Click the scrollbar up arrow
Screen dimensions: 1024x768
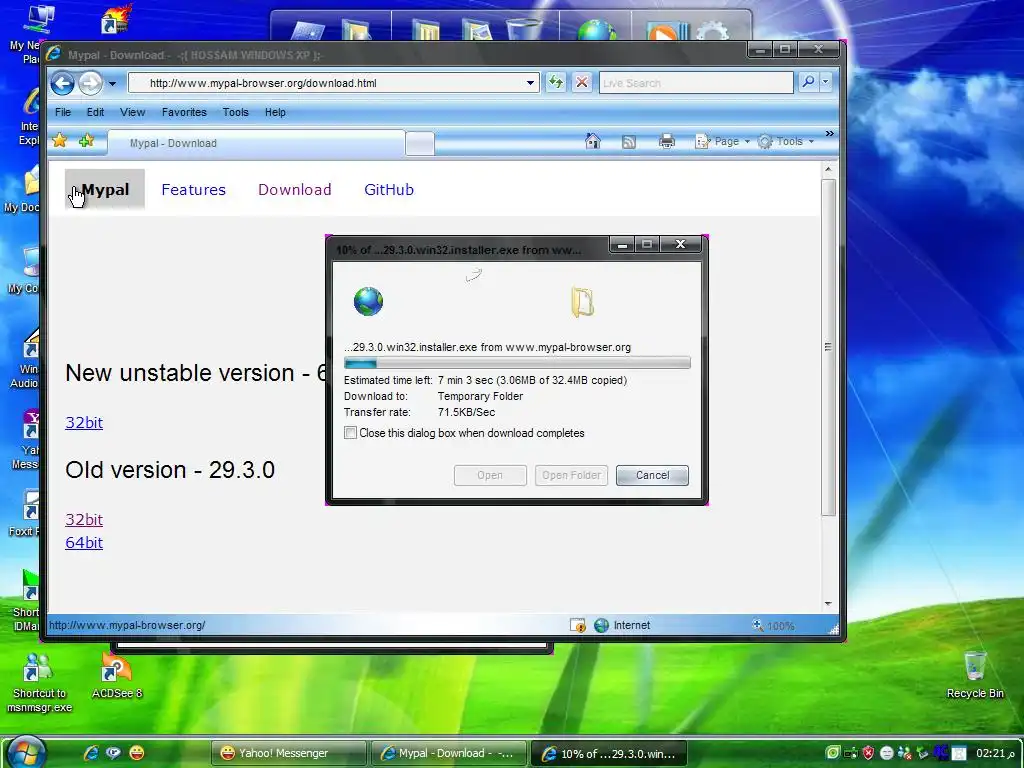828,170
